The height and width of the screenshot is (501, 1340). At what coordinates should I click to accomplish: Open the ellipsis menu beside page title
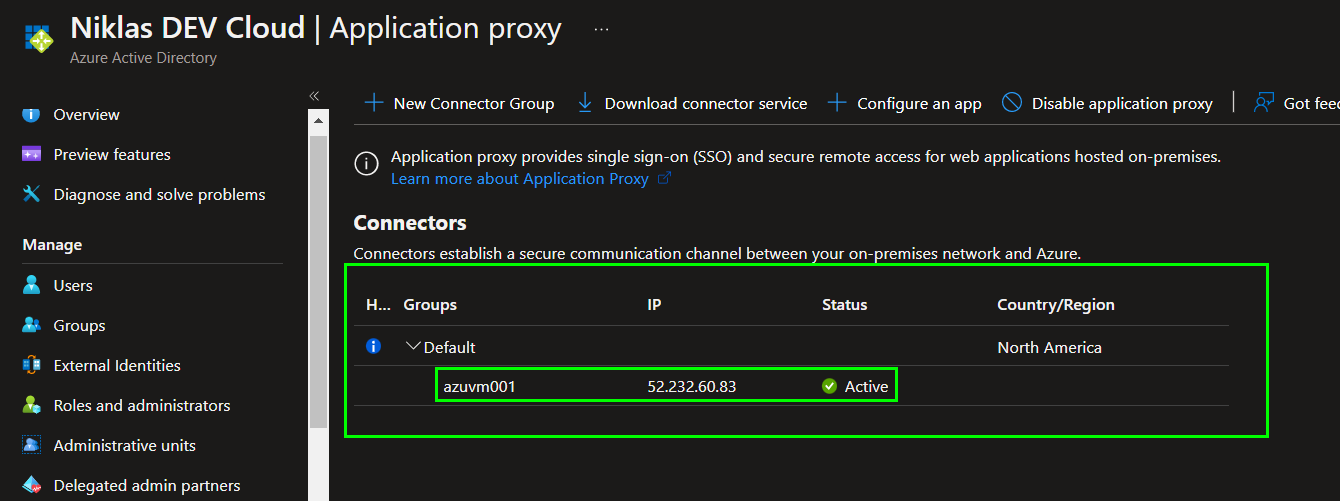(601, 29)
